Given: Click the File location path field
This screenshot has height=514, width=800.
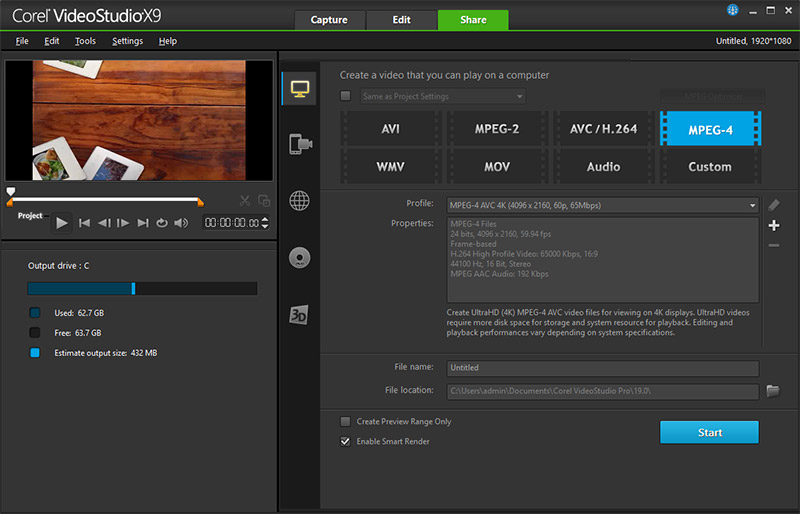Looking at the screenshot, I should click(x=603, y=391).
